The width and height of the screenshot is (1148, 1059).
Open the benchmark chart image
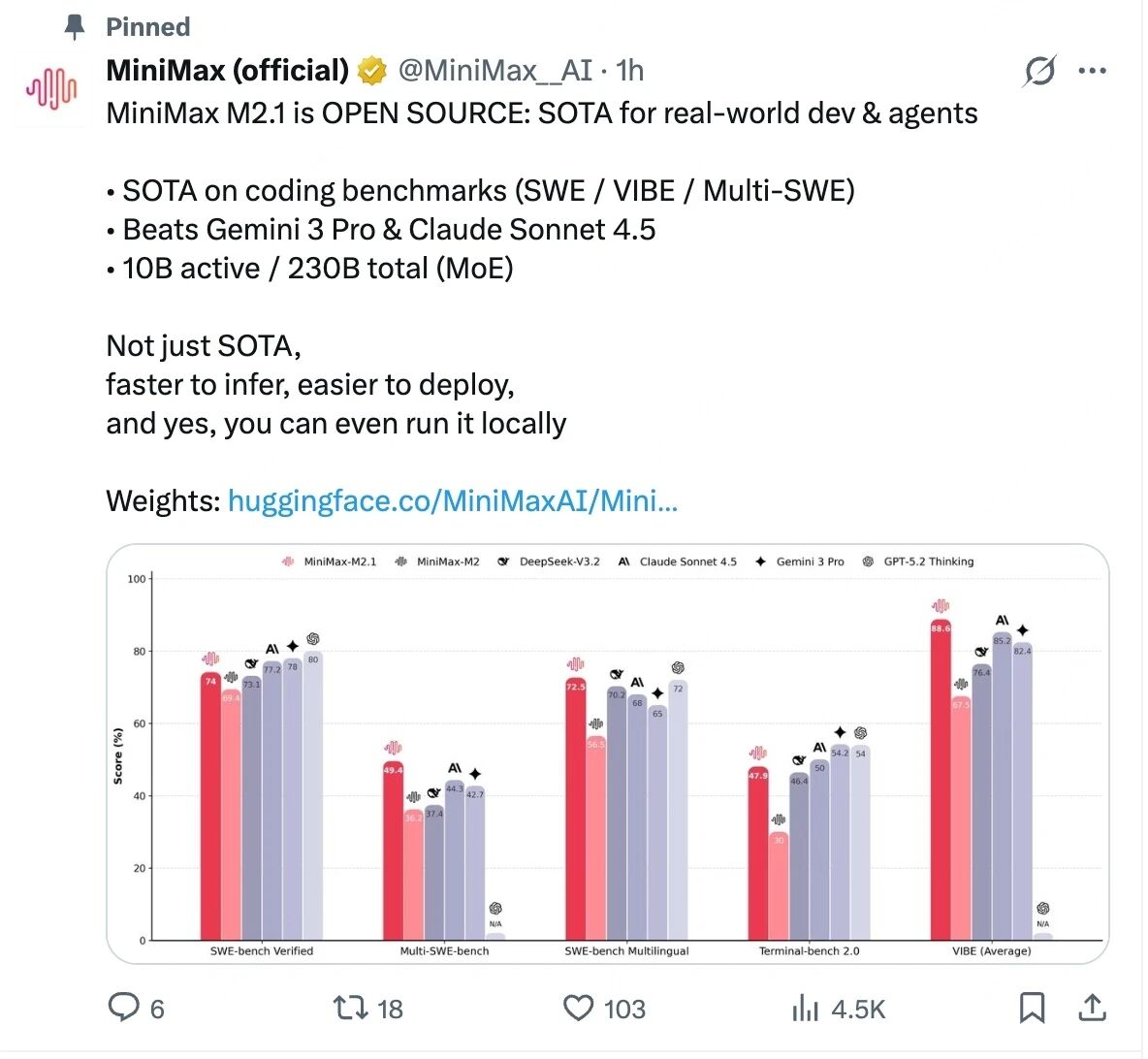(x=607, y=754)
